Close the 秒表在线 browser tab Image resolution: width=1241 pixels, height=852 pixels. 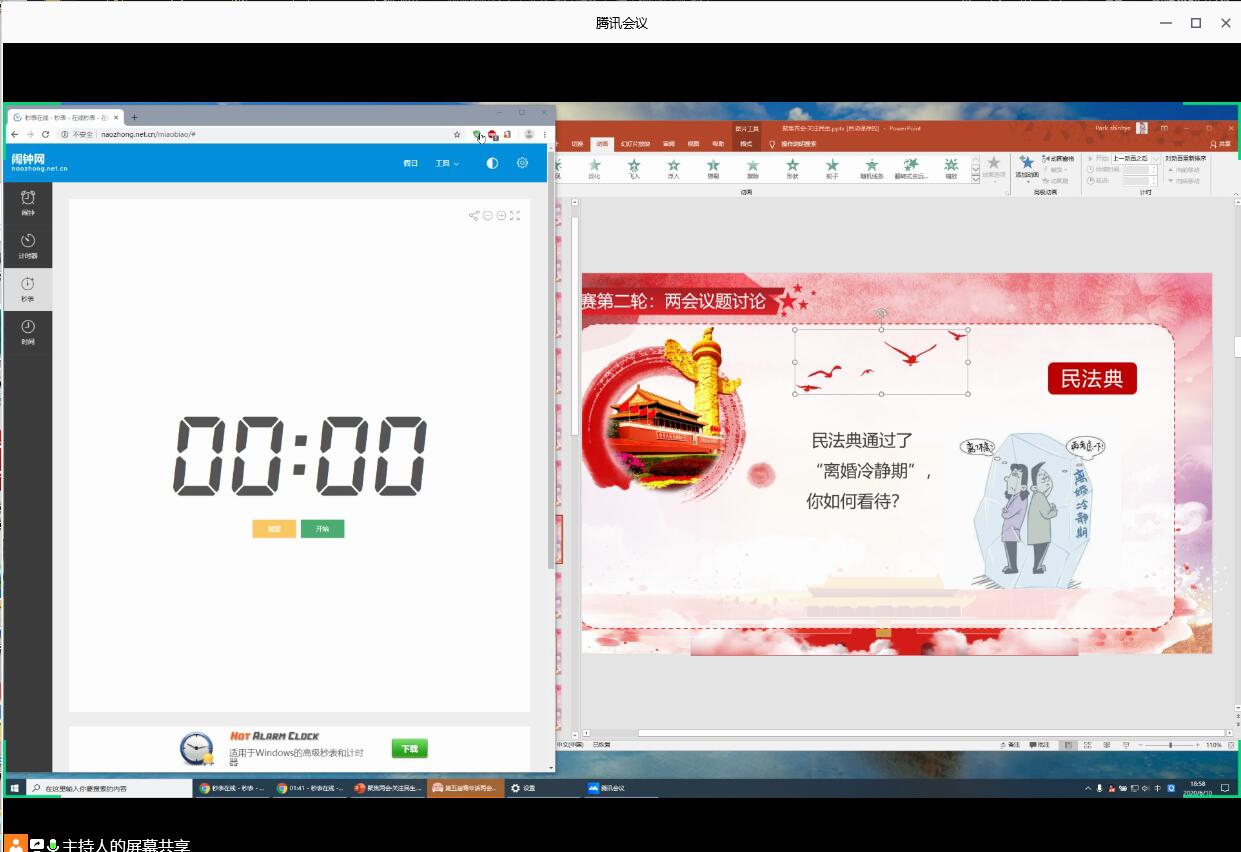point(116,117)
